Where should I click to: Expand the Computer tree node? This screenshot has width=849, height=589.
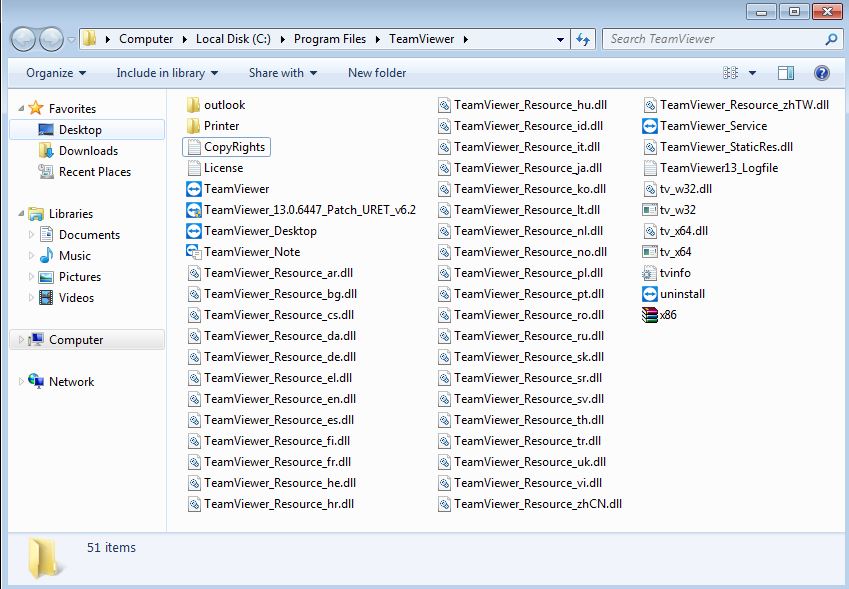coord(21,339)
